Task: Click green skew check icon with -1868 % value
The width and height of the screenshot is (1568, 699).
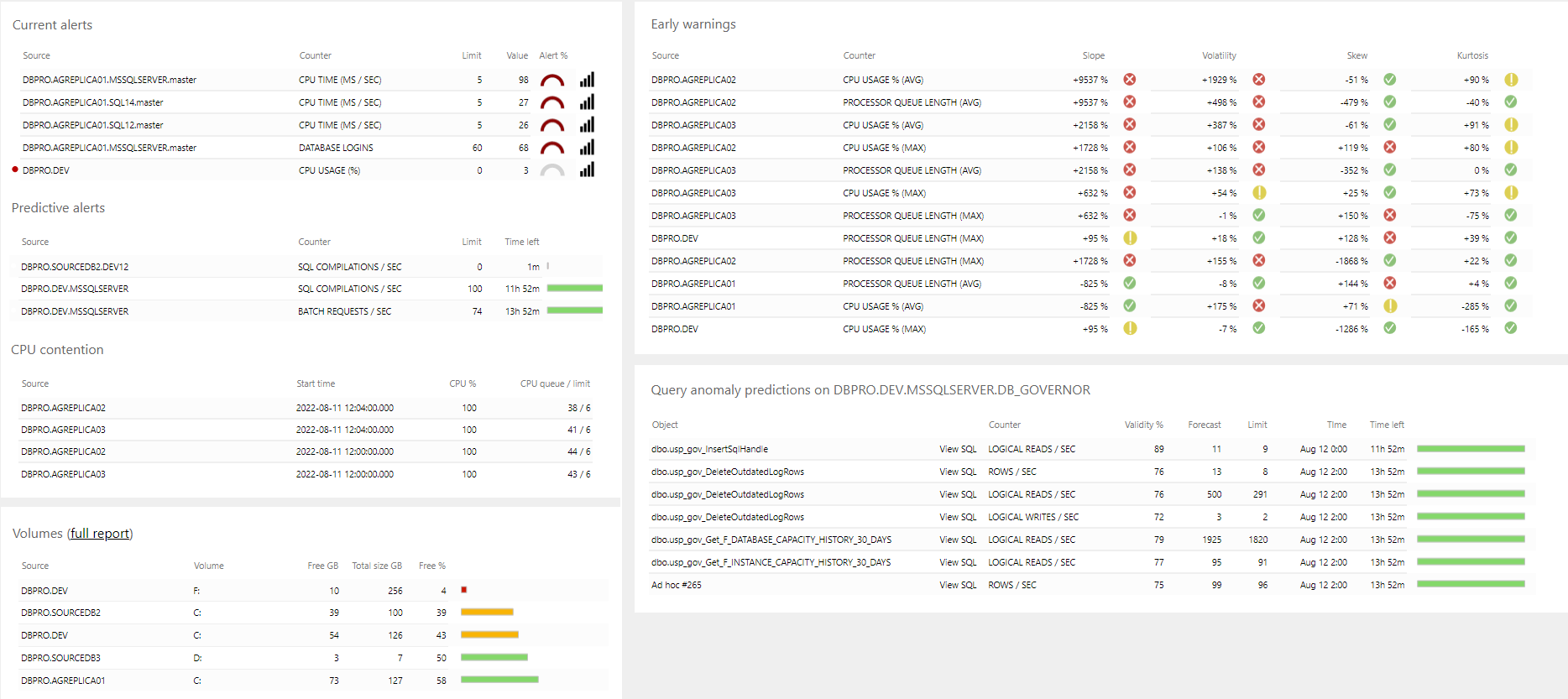Action: 1390,260
